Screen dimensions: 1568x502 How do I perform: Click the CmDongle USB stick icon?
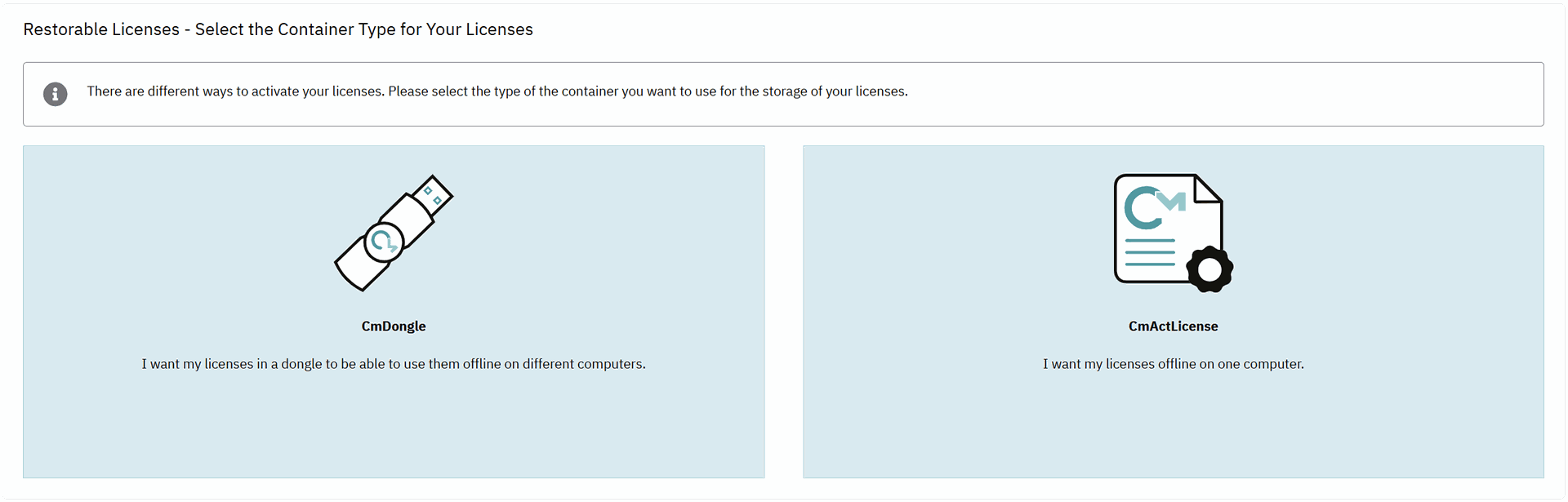[394, 233]
